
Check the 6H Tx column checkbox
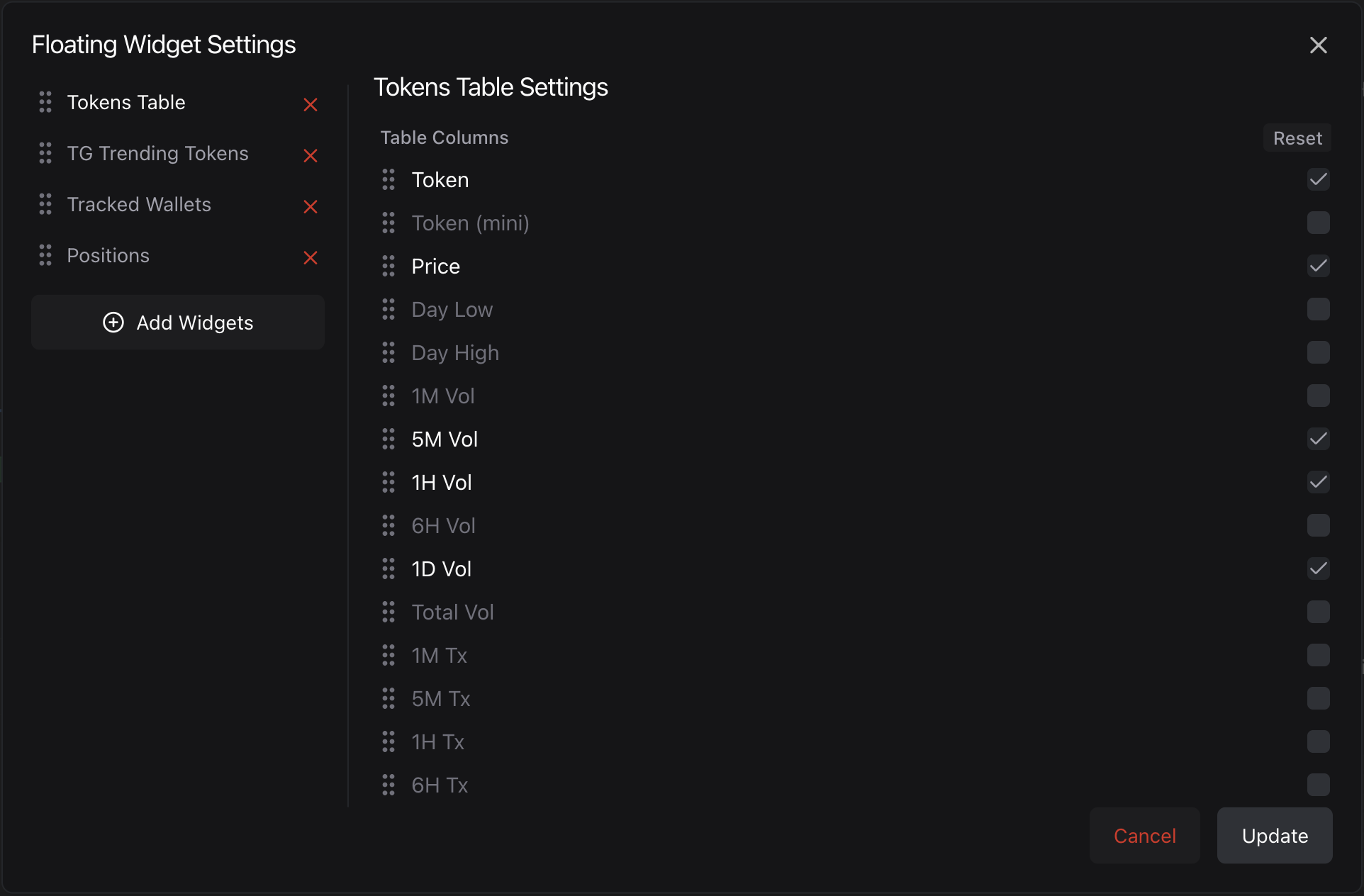click(1318, 785)
